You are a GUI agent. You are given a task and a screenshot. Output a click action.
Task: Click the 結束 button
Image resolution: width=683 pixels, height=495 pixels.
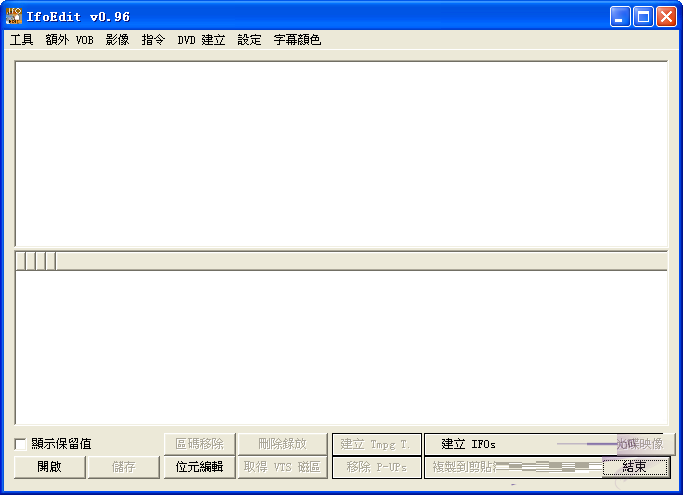point(636,467)
